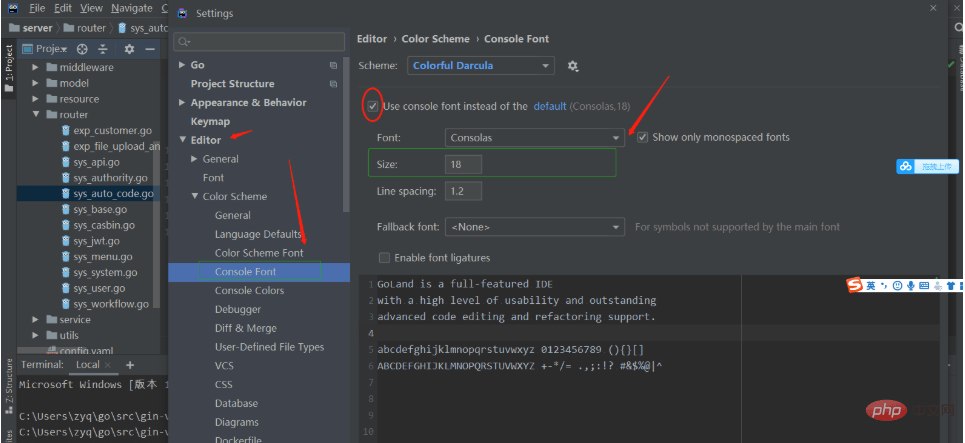Image resolution: width=965 pixels, height=443 pixels.
Task: Click gopher icon of exp_customer.go
Action: click(x=66, y=130)
